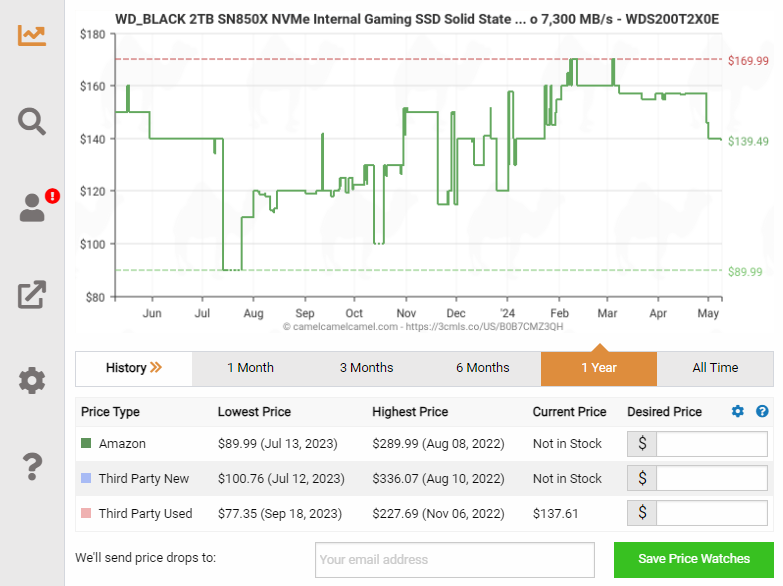Image resolution: width=783 pixels, height=586 pixels.
Task: Click the Highest Price column header
Action: pos(410,412)
